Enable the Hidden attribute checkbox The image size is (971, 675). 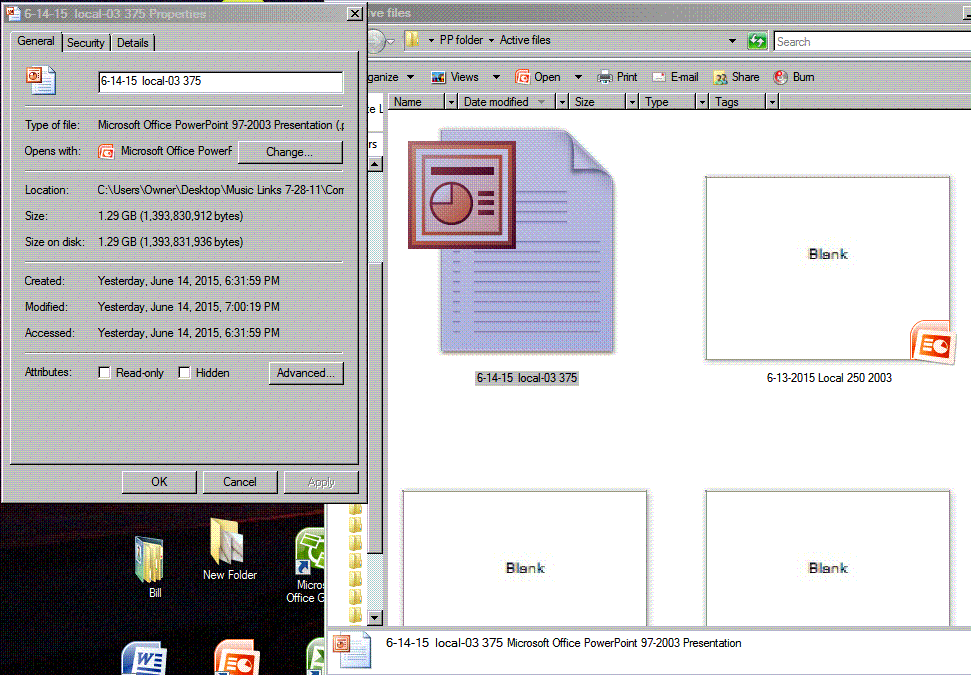(x=184, y=373)
